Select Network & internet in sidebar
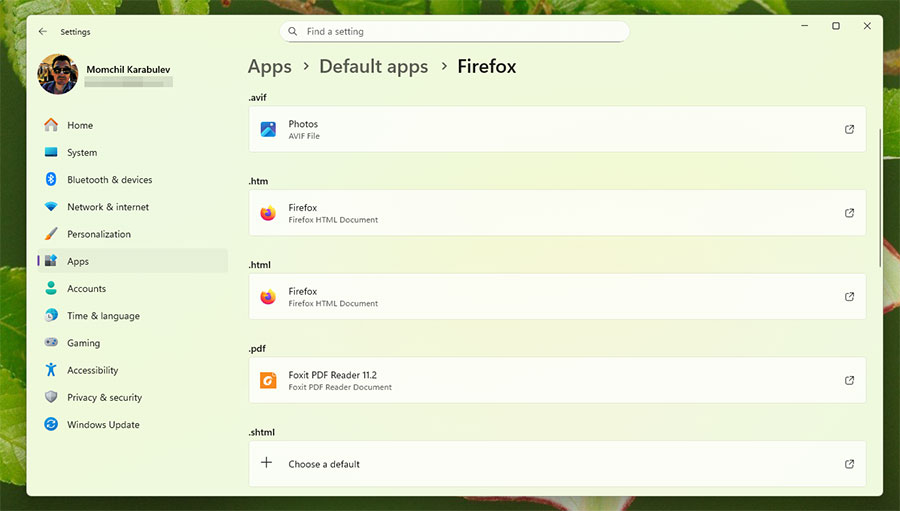Viewport: 900px width, 511px height. 107,207
